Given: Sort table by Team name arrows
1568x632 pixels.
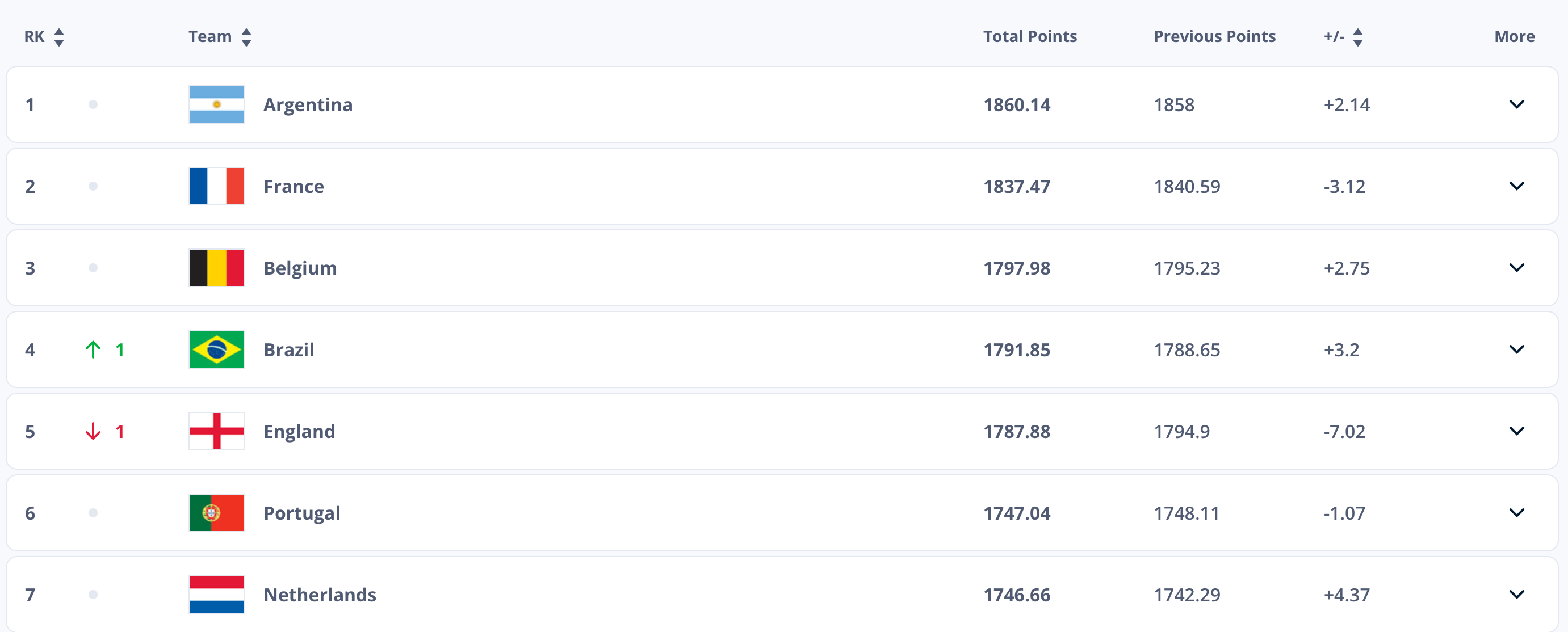Looking at the screenshot, I should tap(246, 37).
